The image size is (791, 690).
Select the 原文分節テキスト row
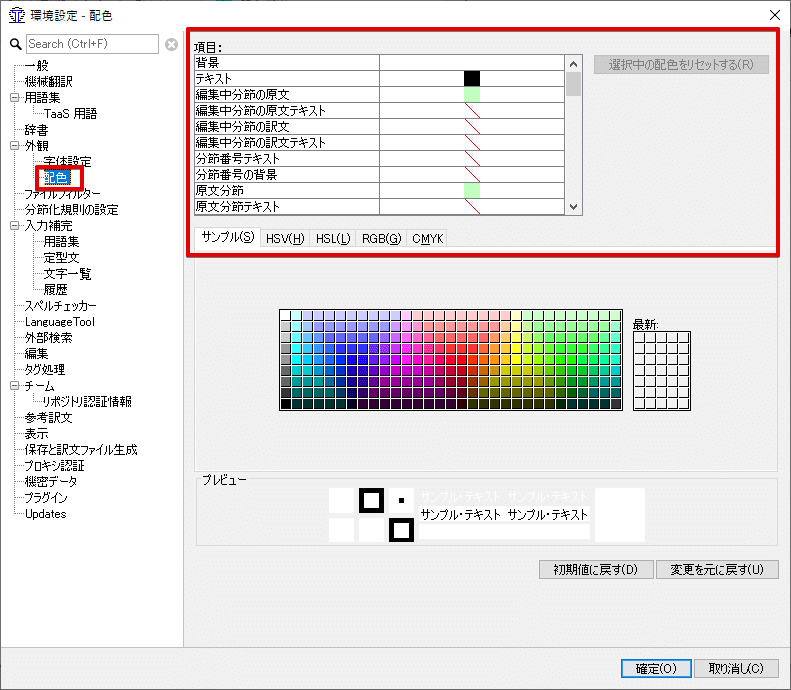[x=379, y=207]
